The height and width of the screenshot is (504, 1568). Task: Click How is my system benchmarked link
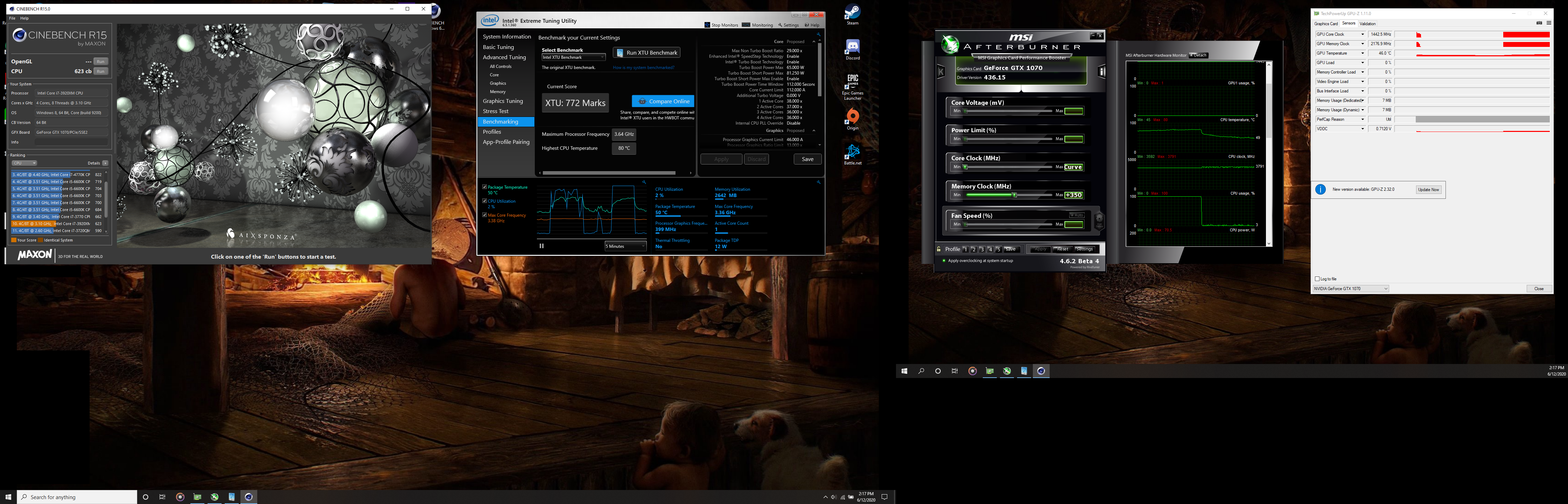[643, 68]
